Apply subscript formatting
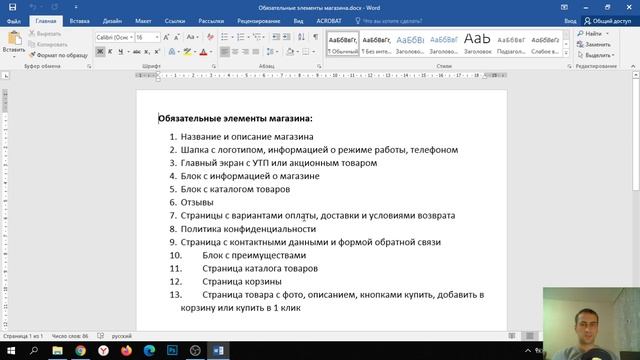This screenshot has height=360, width=640. pos(147,52)
